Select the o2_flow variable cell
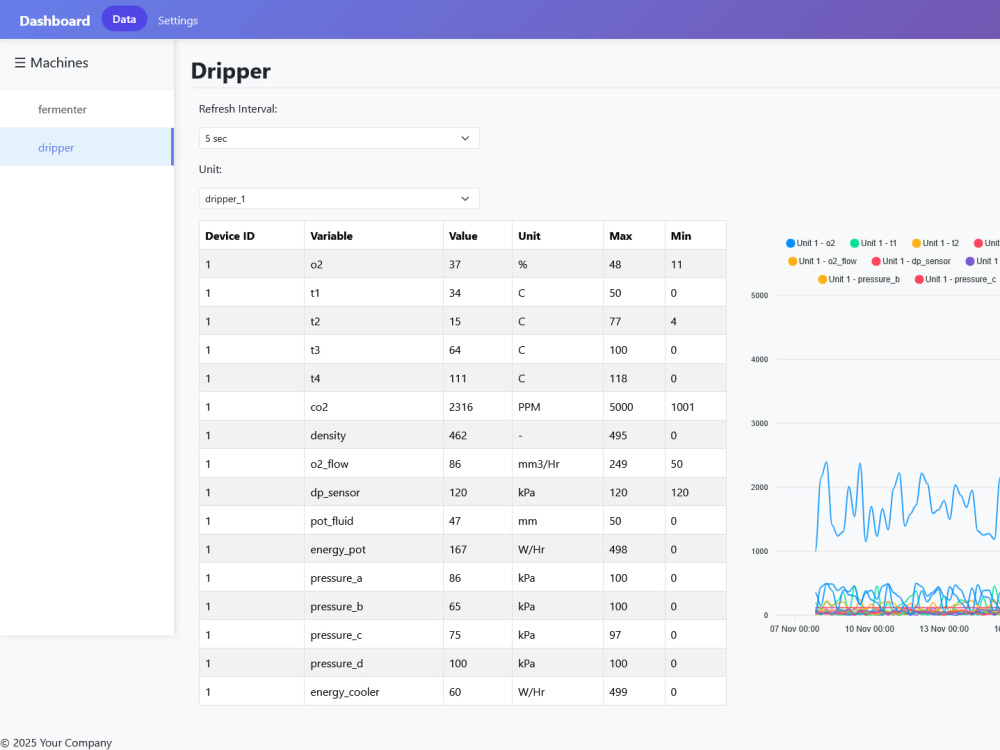 coord(374,464)
